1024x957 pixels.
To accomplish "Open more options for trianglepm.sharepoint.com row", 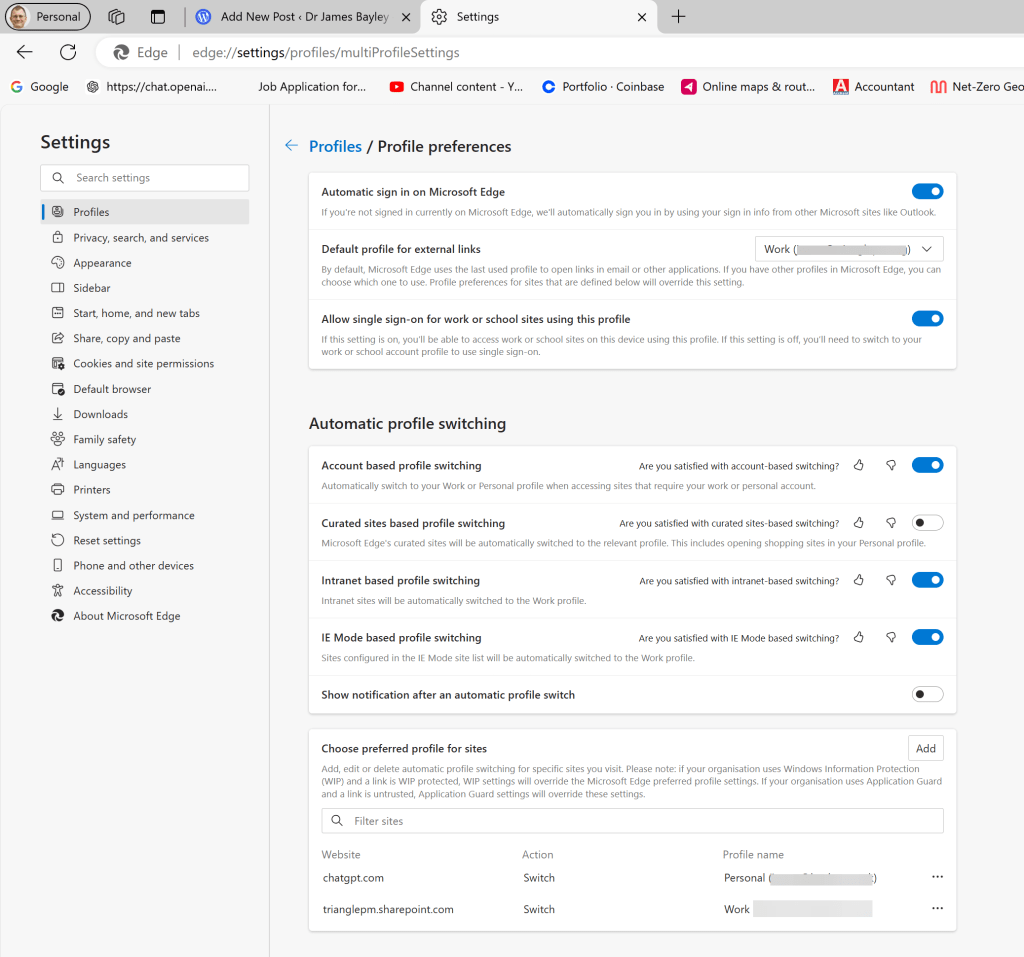I will (937, 909).
